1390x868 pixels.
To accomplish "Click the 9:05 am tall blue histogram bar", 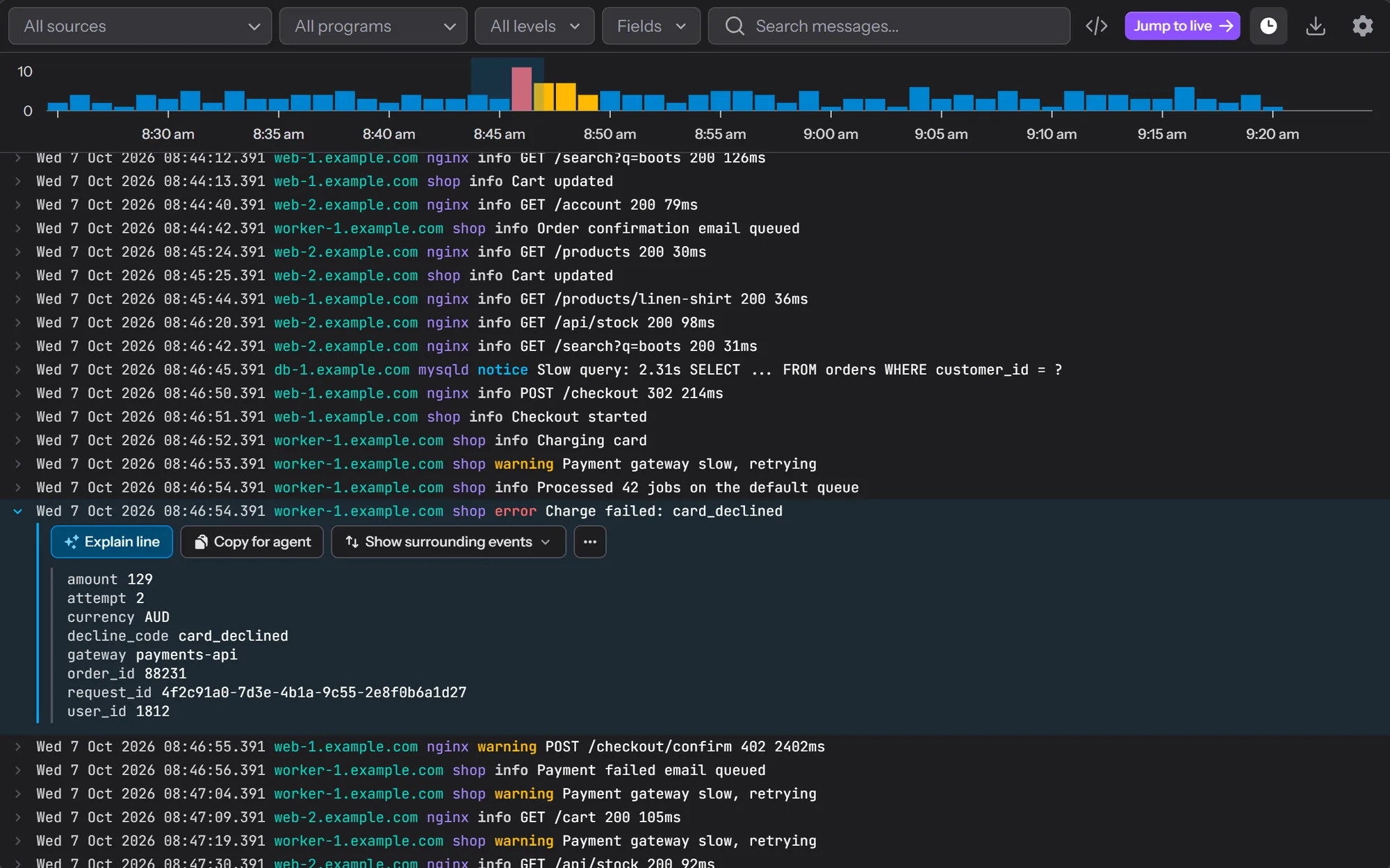I will click(x=919, y=99).
